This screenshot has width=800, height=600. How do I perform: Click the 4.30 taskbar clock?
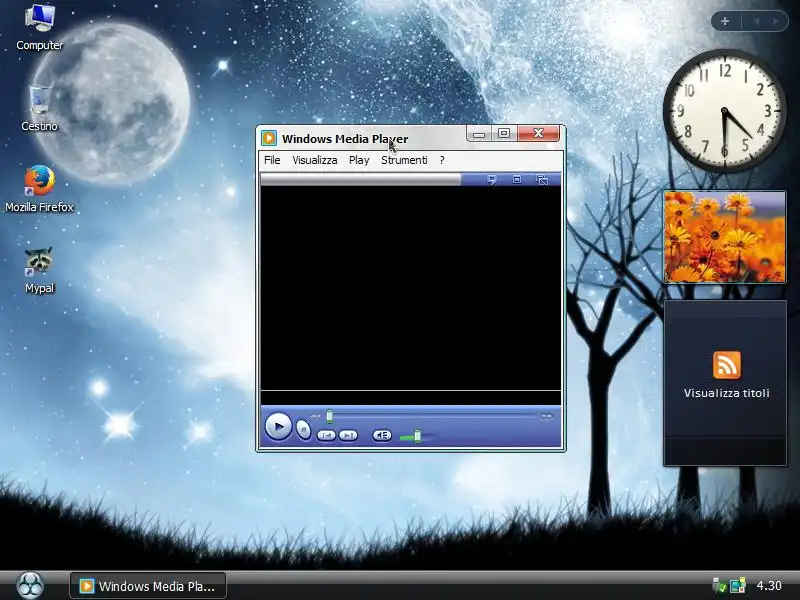tap(768, 586)
